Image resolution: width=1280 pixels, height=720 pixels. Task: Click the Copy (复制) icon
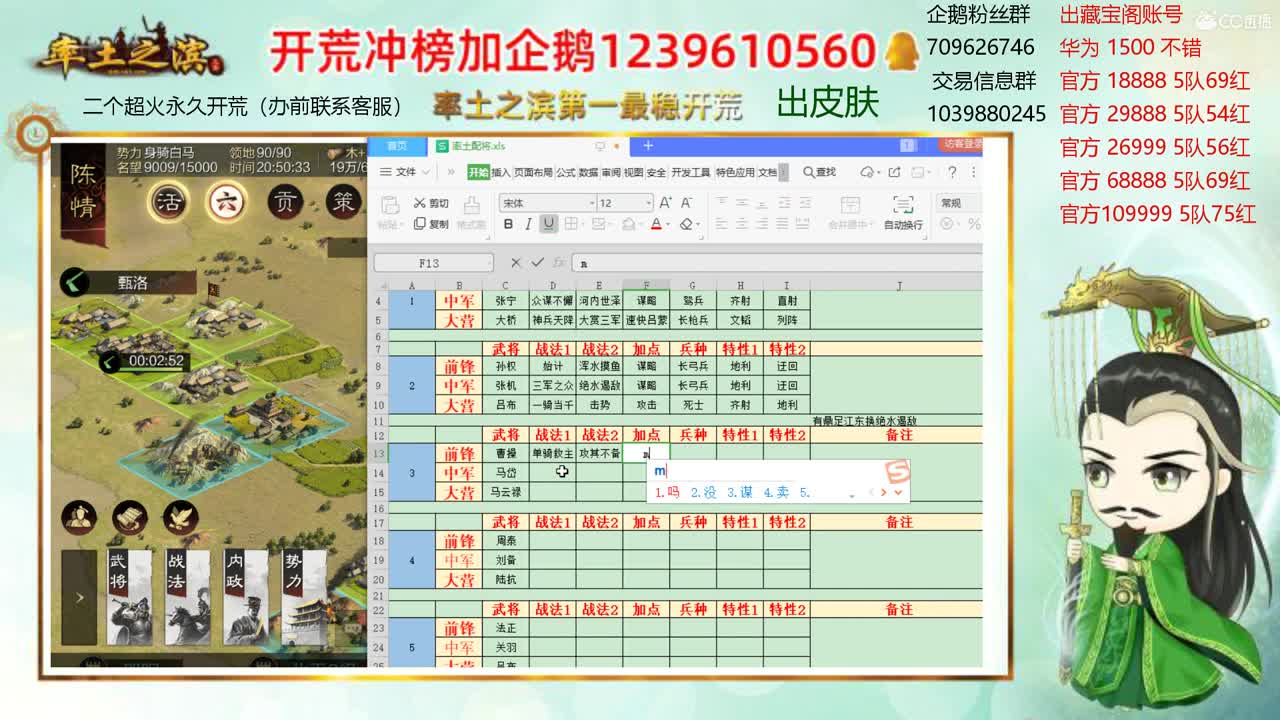419,224
